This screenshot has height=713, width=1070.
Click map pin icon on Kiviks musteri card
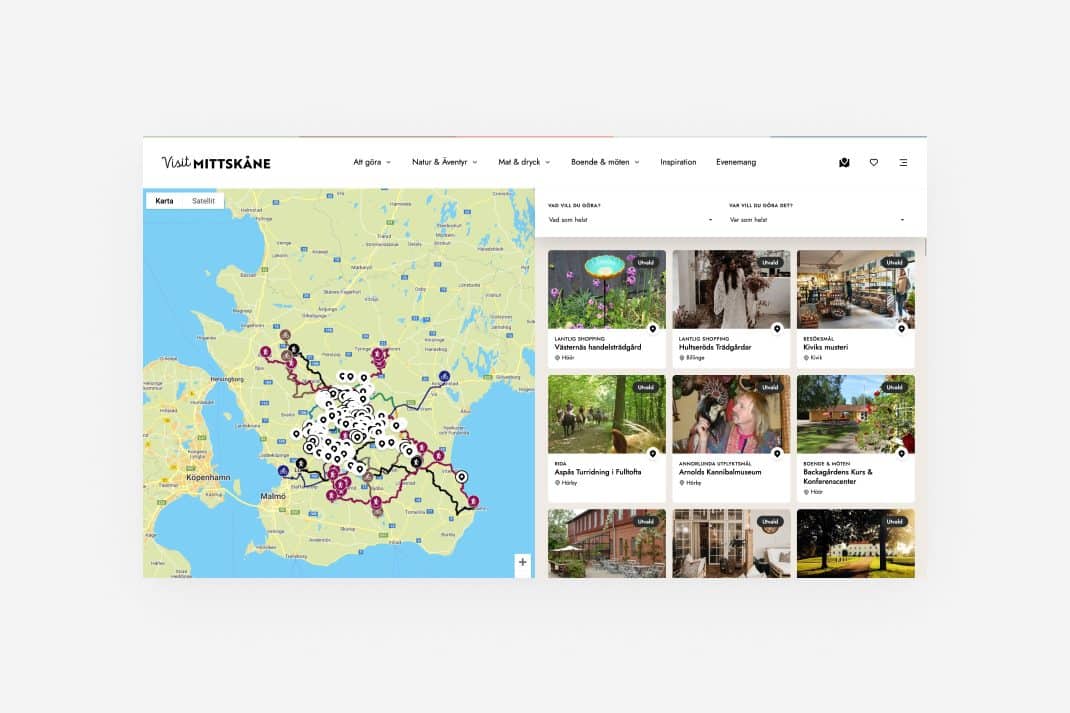(x=901, y=329)
